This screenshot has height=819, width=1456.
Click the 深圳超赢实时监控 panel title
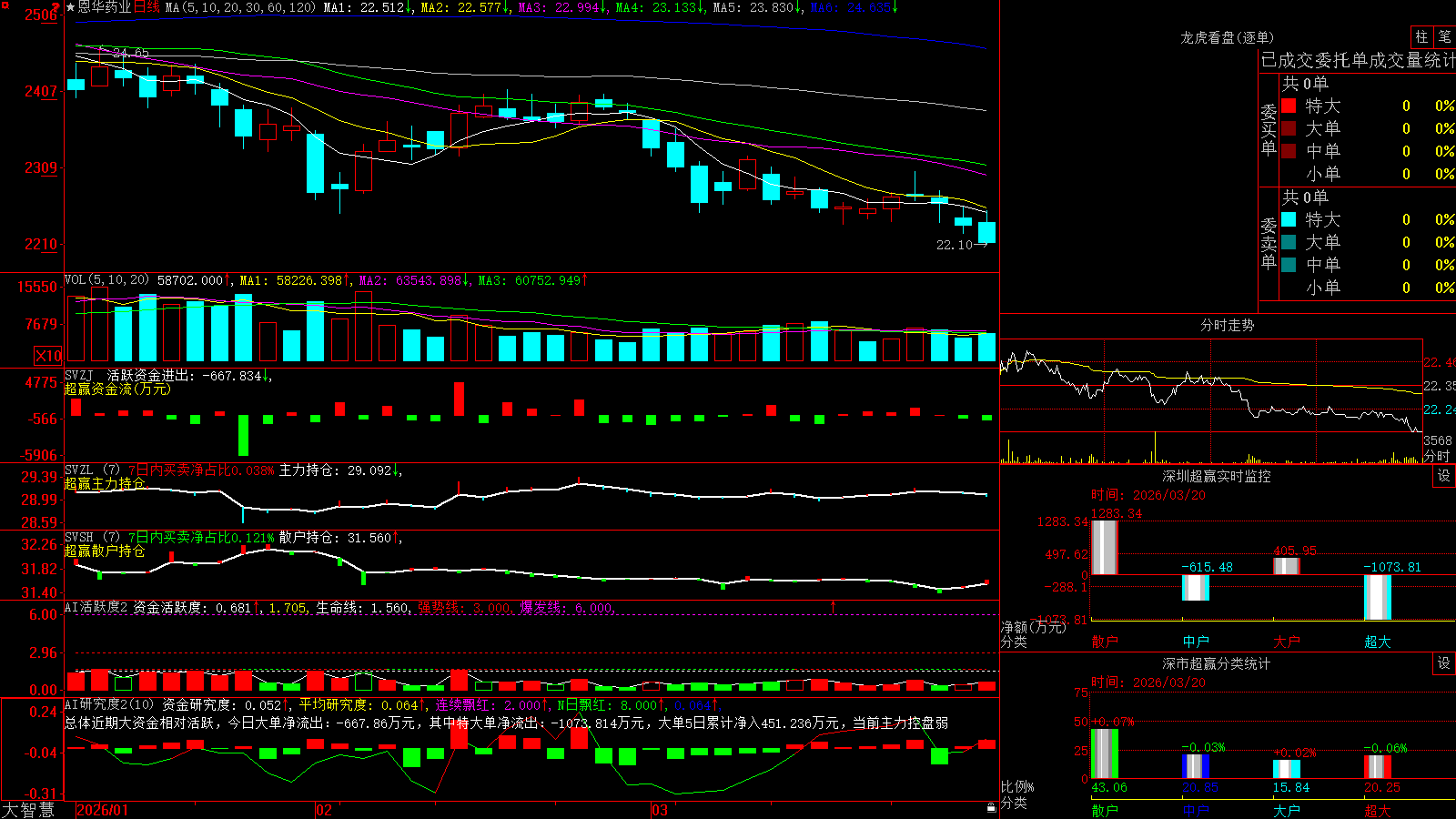pos(1216,476)
